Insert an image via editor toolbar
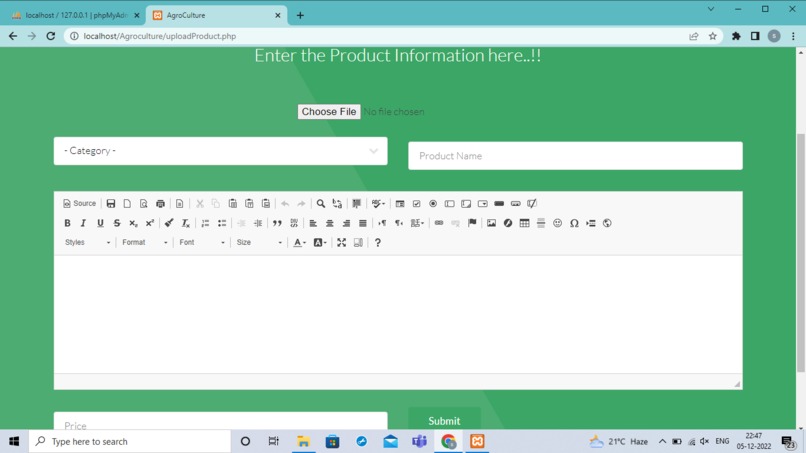Viewport: 806px width, 453px height. 491,223
